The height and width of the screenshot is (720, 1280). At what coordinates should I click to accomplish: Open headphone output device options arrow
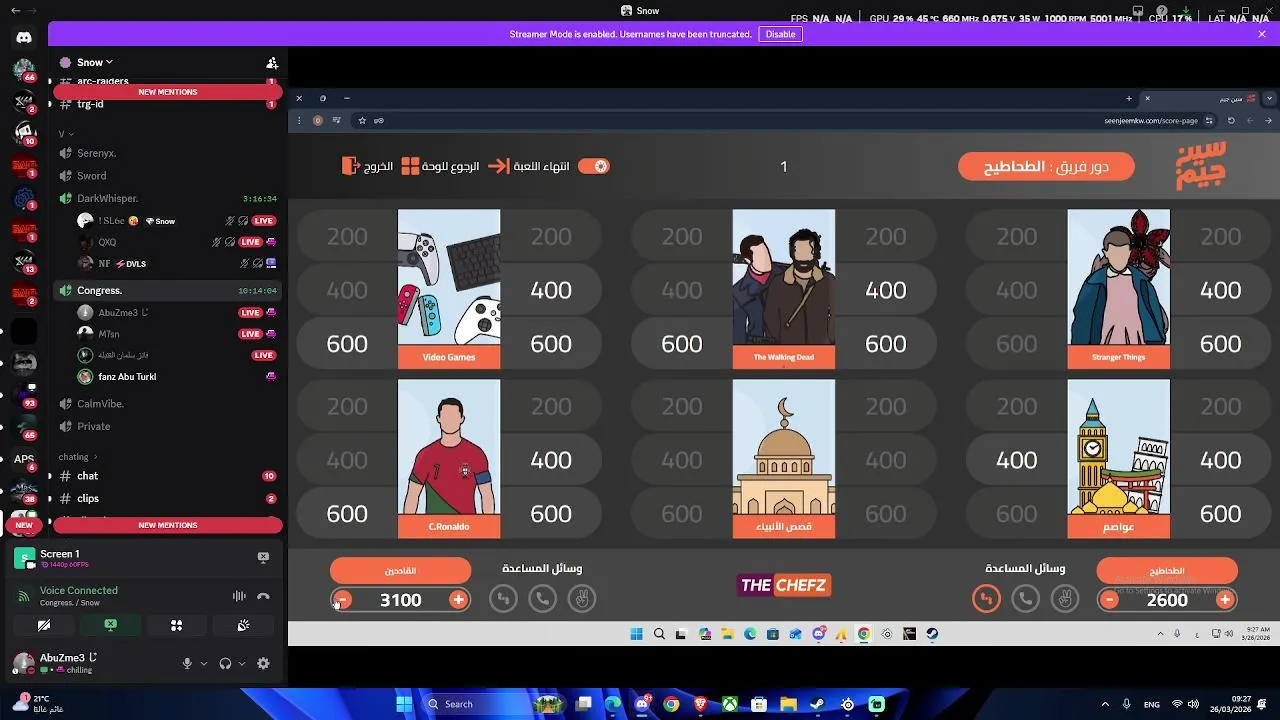pos(242,663)
